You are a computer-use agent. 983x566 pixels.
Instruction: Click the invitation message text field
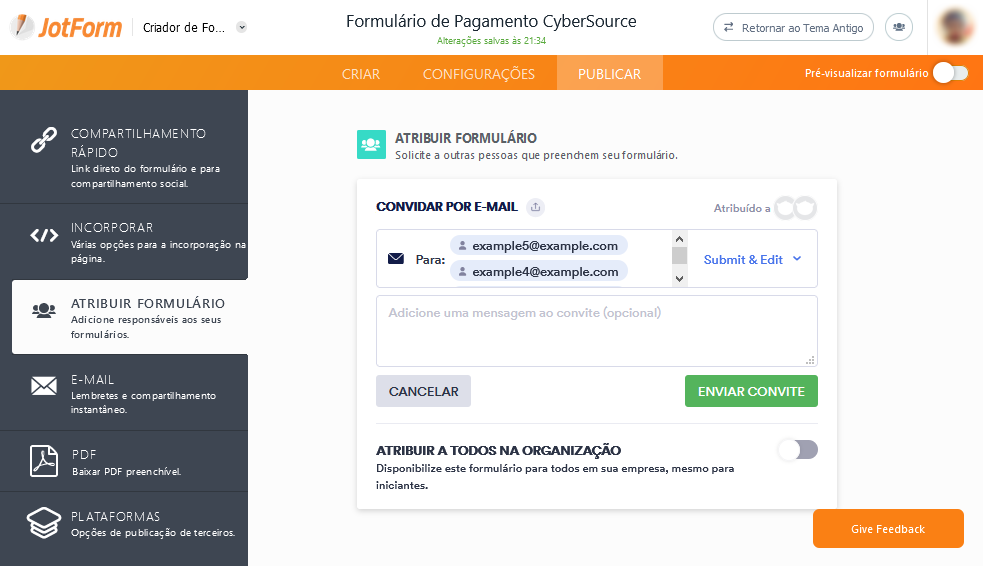tap(596, 330)
